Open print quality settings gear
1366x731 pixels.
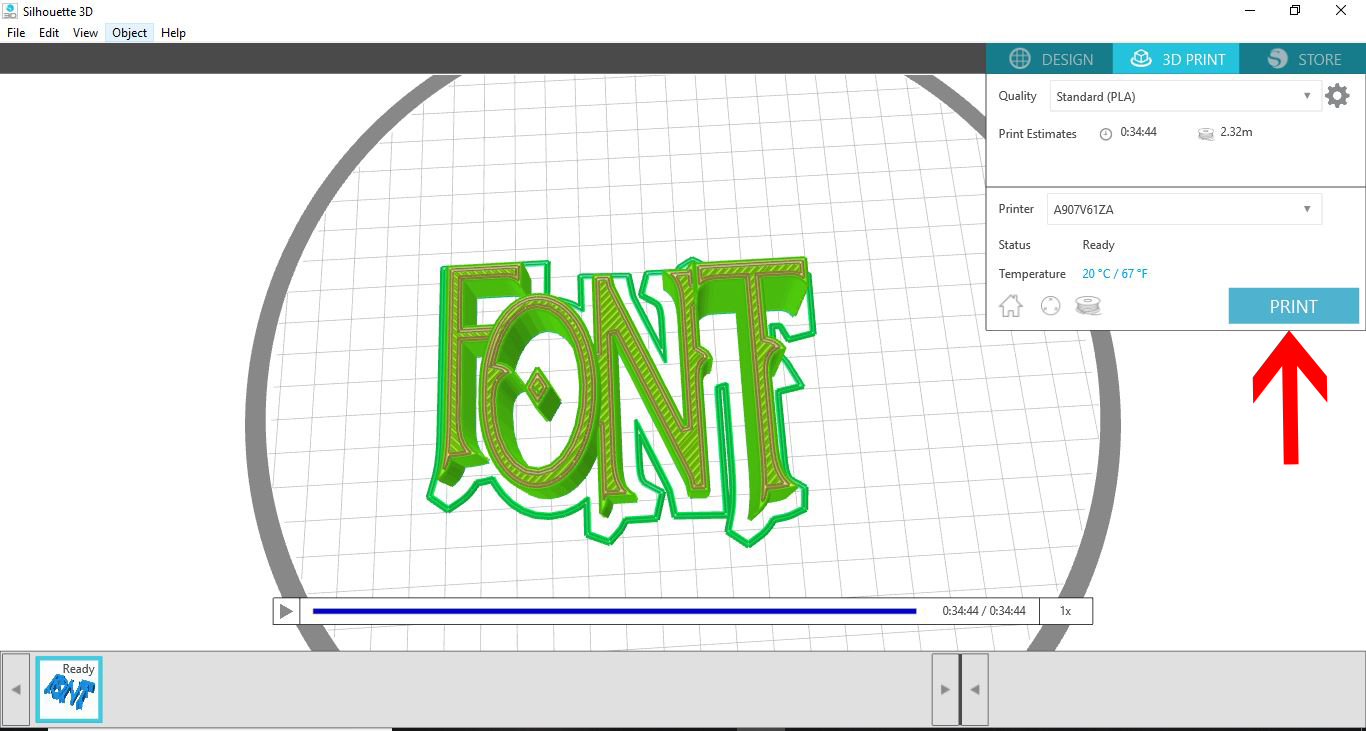point(1337,96)
